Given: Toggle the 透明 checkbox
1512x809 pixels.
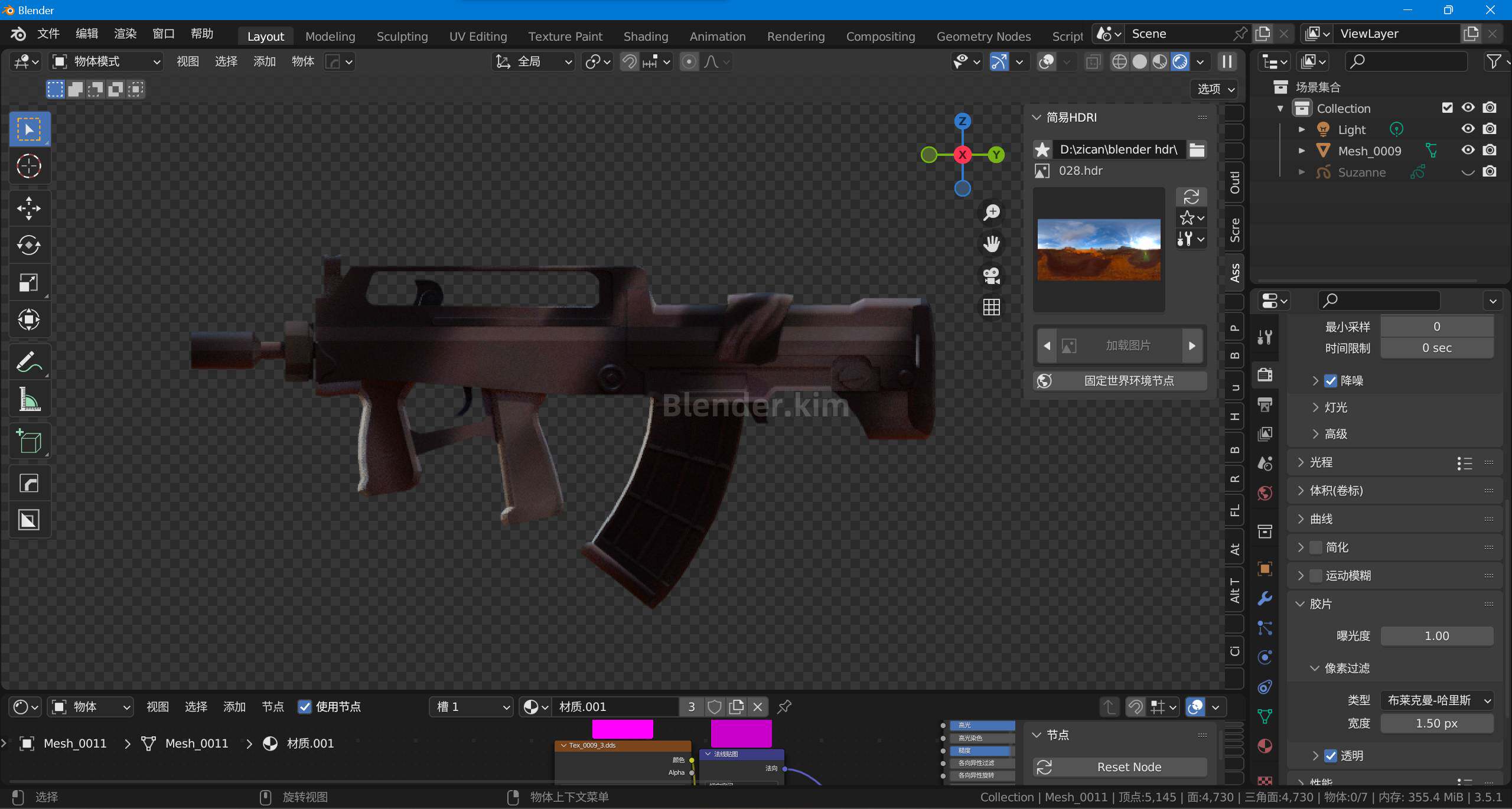Looking at the screenshot, I should coord(1330,756).
